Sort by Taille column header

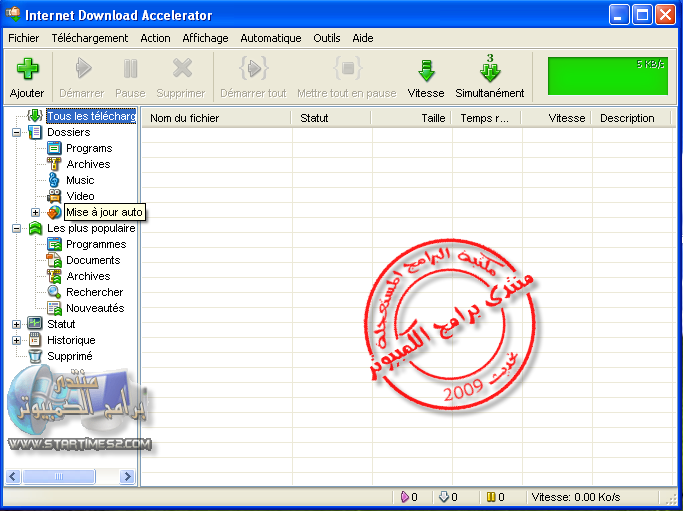pos(412,118)
